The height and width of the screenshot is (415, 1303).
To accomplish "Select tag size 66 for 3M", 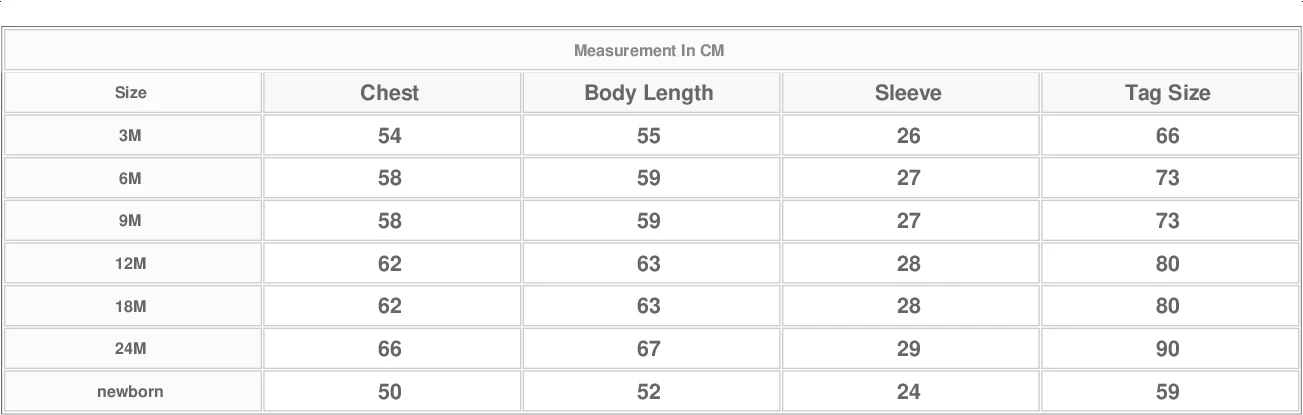I will [x=1167, y=136].
